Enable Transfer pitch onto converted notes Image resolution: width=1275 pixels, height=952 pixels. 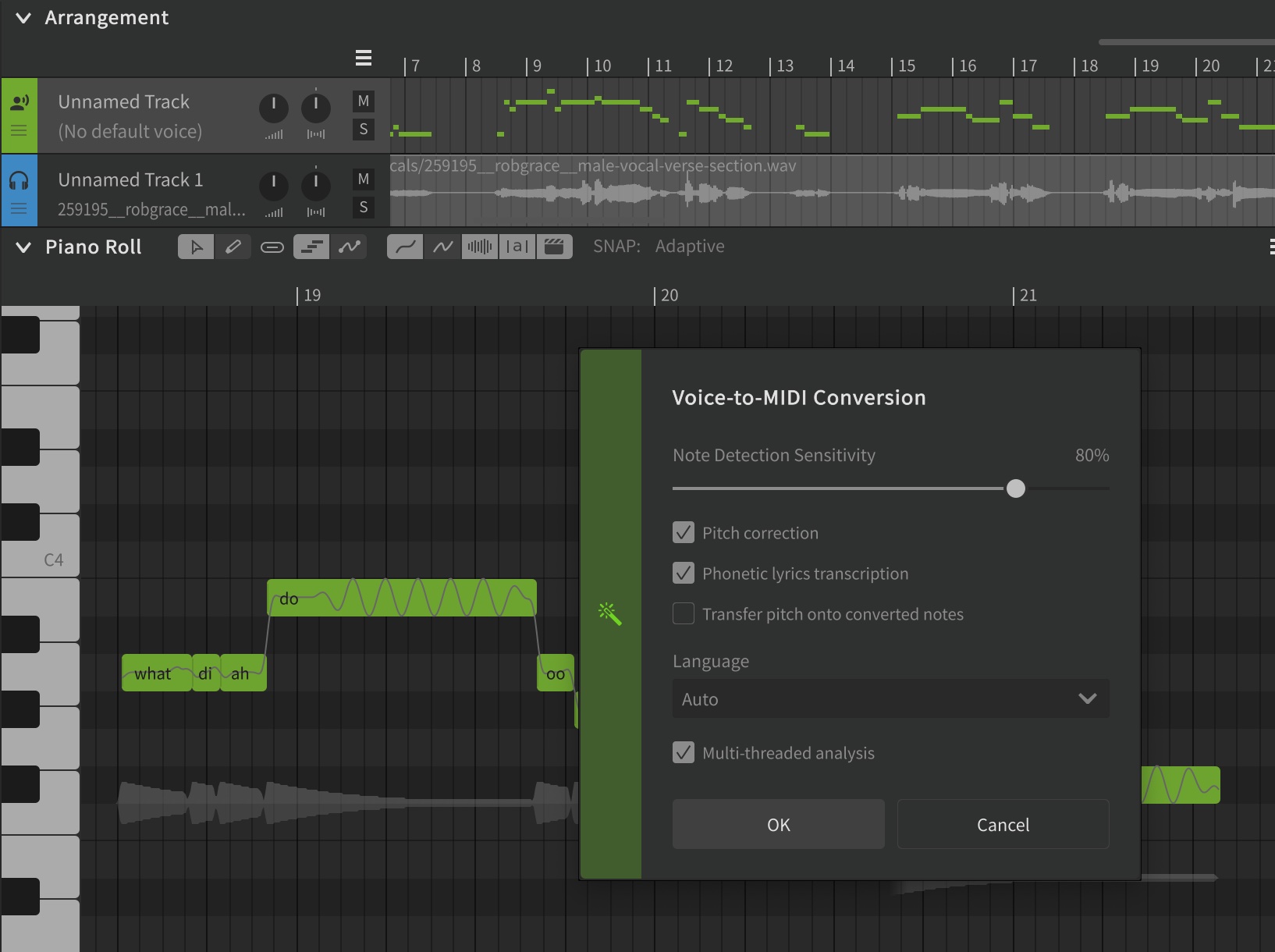point(684,614)
